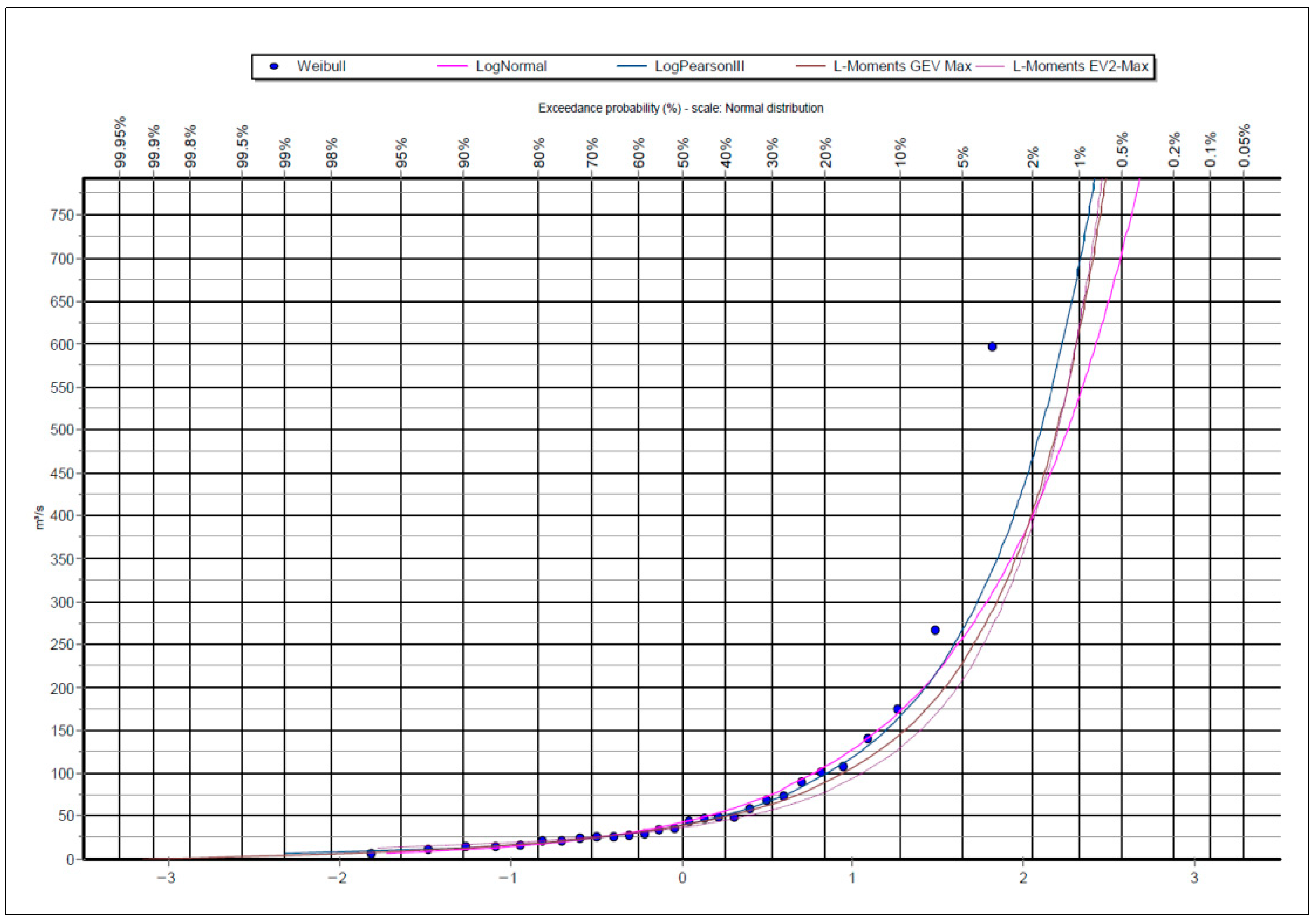Click the Weibull legend dot marker
Image resolution: width=1316 pixels, height=922 pixels.
coord(274,66)
